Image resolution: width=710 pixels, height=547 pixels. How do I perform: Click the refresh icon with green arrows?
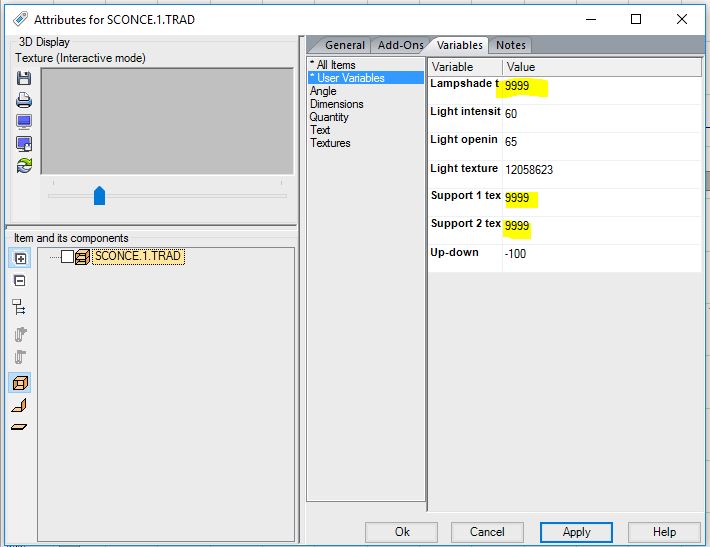coord(24,166)
